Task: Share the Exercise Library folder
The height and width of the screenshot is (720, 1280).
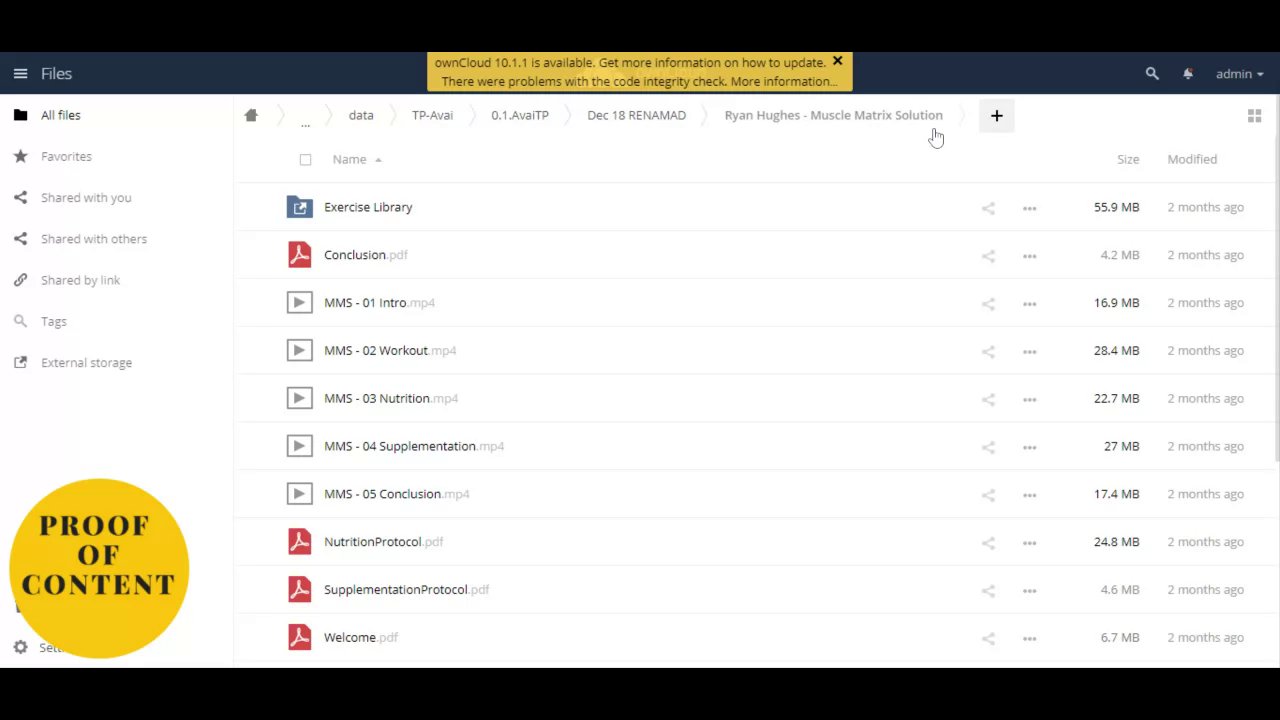Action: (988, 208)
